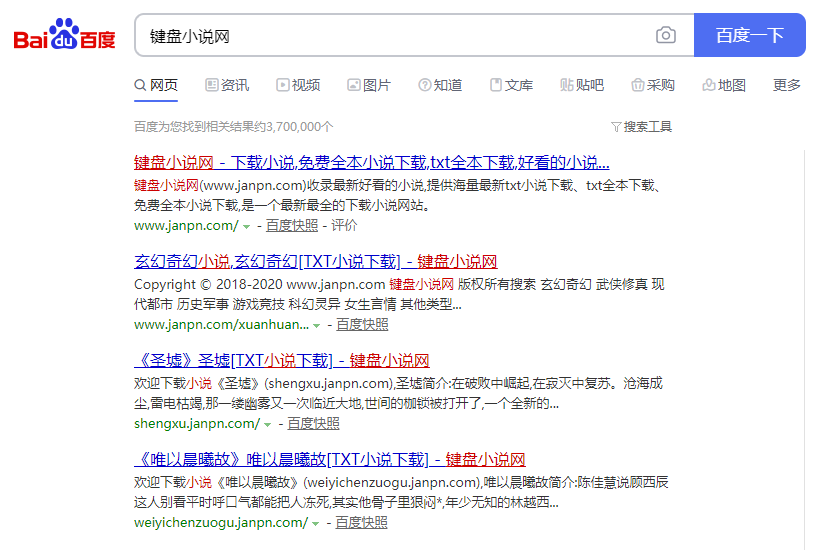Open the 采购 tab
Screen dimensions: 821x550
[x=653, y=85]
